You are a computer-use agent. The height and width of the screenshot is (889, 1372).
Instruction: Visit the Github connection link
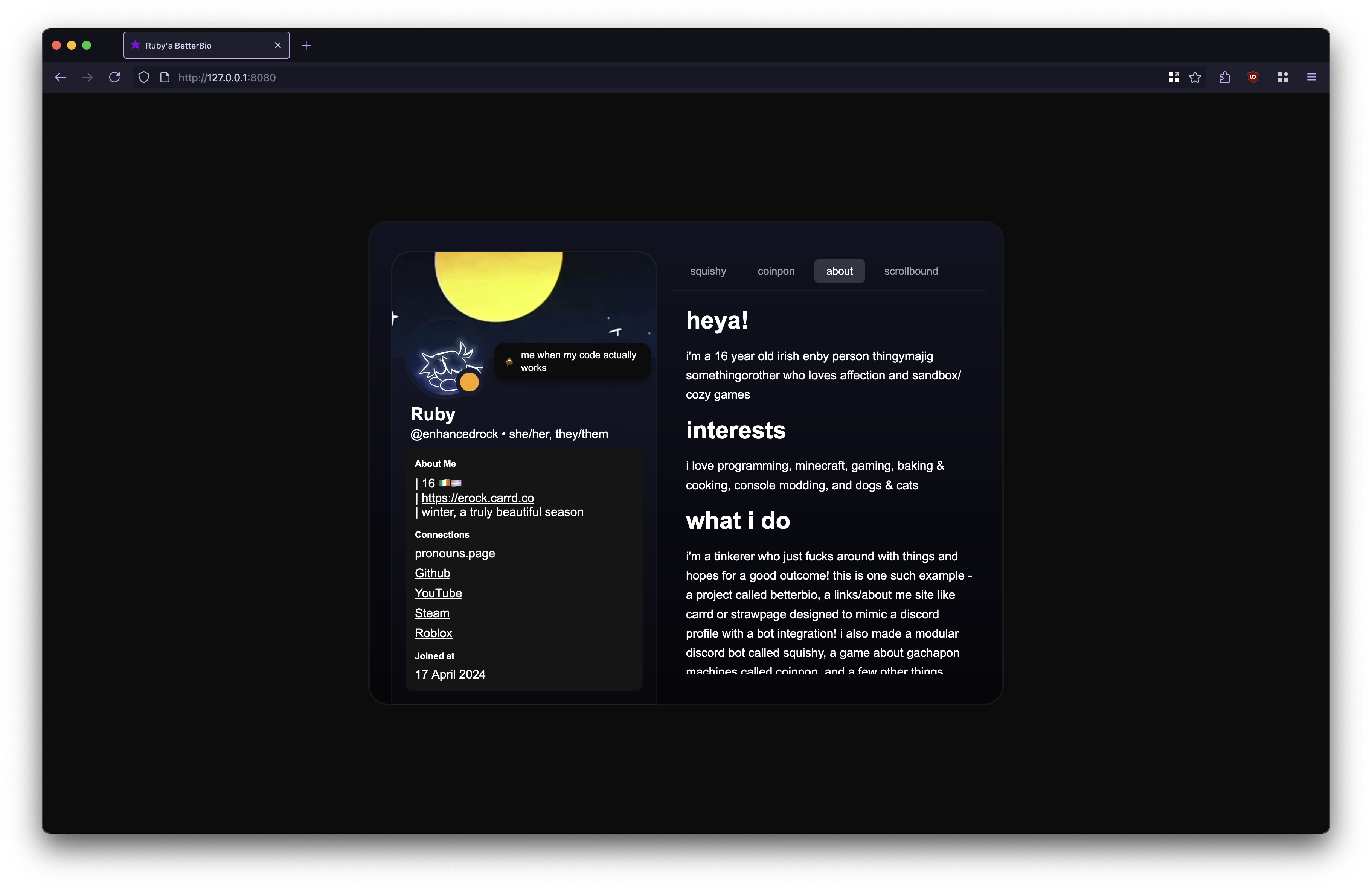(432, 573)
